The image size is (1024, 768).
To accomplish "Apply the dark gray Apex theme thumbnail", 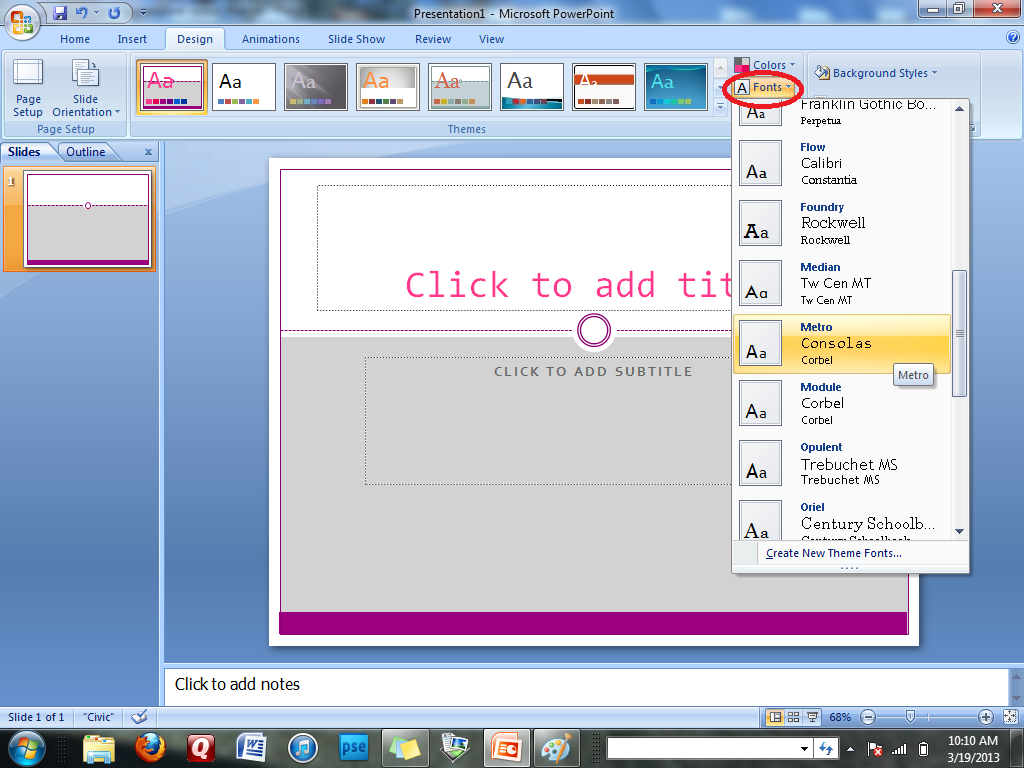I will click(x=316, y=86).
